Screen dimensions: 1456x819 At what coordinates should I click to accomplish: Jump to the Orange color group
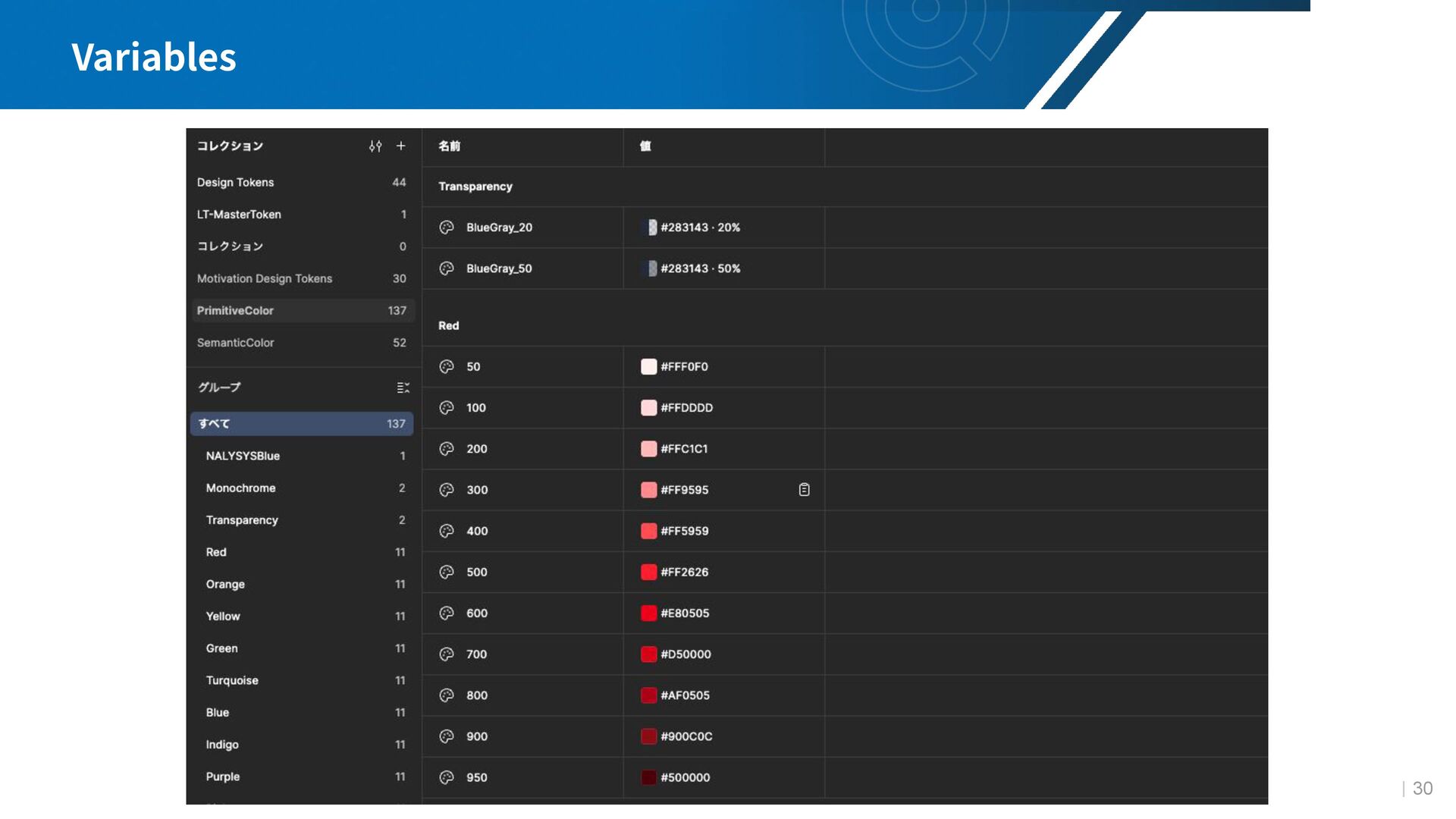(225, 585)
